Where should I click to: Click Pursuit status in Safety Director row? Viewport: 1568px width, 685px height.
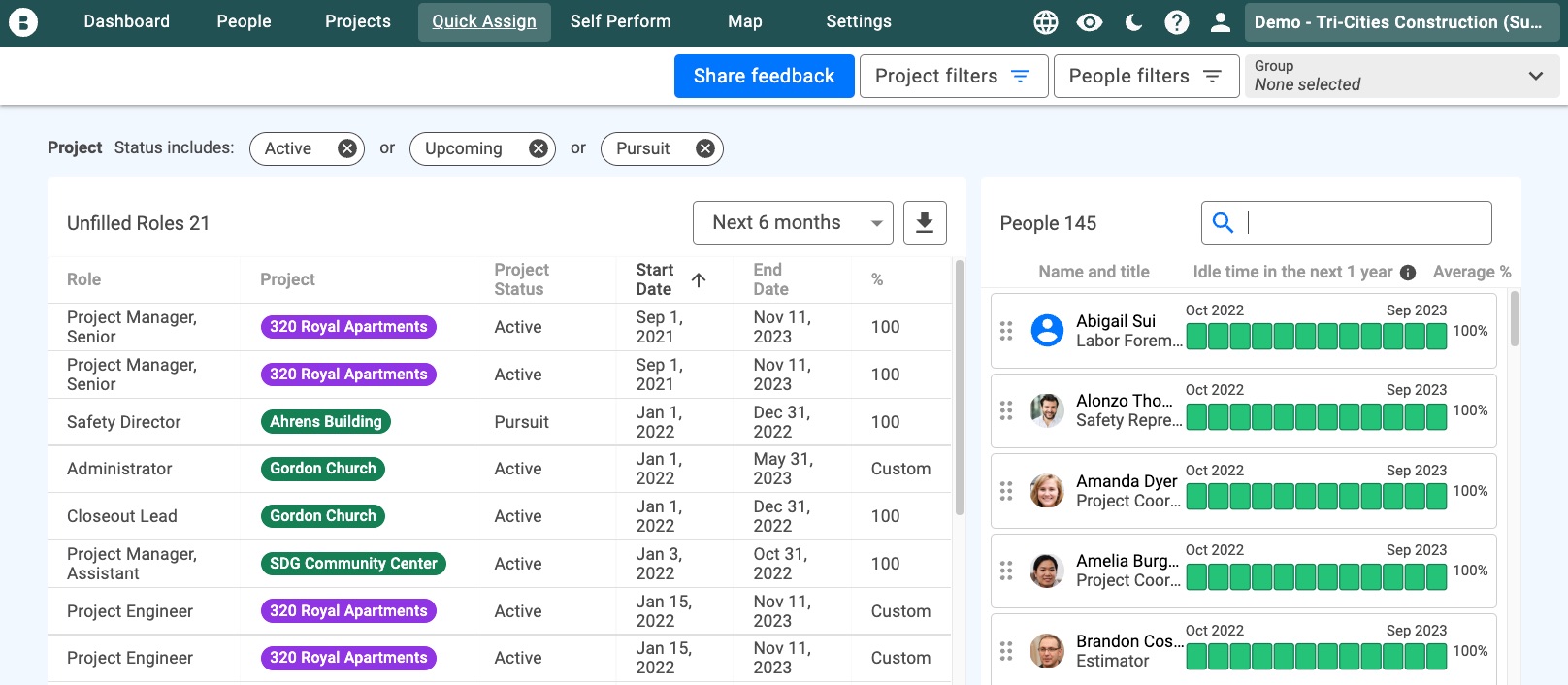pyautogui.click(x=521, y=422)
